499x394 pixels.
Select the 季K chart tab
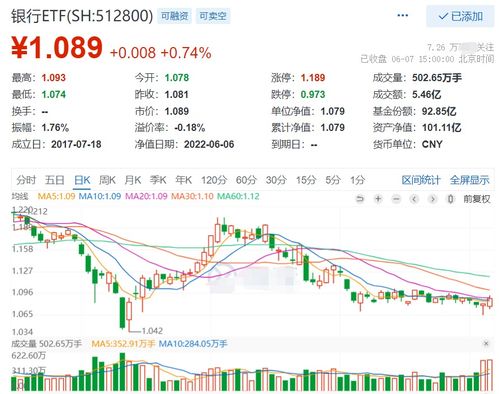(158, 180)
